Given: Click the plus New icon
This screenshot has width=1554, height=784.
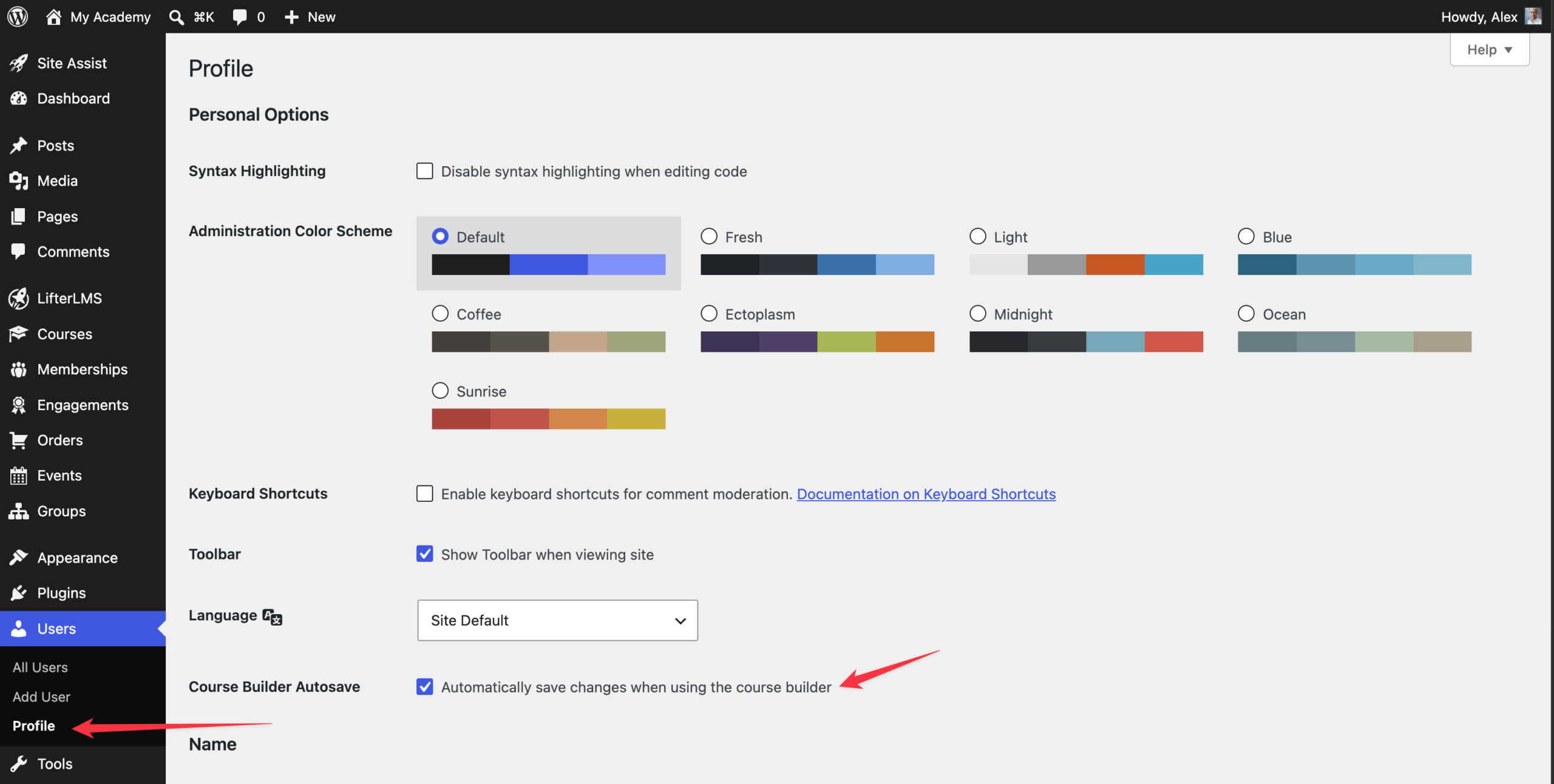Looking at the screenshot, I should pos(292,17).
